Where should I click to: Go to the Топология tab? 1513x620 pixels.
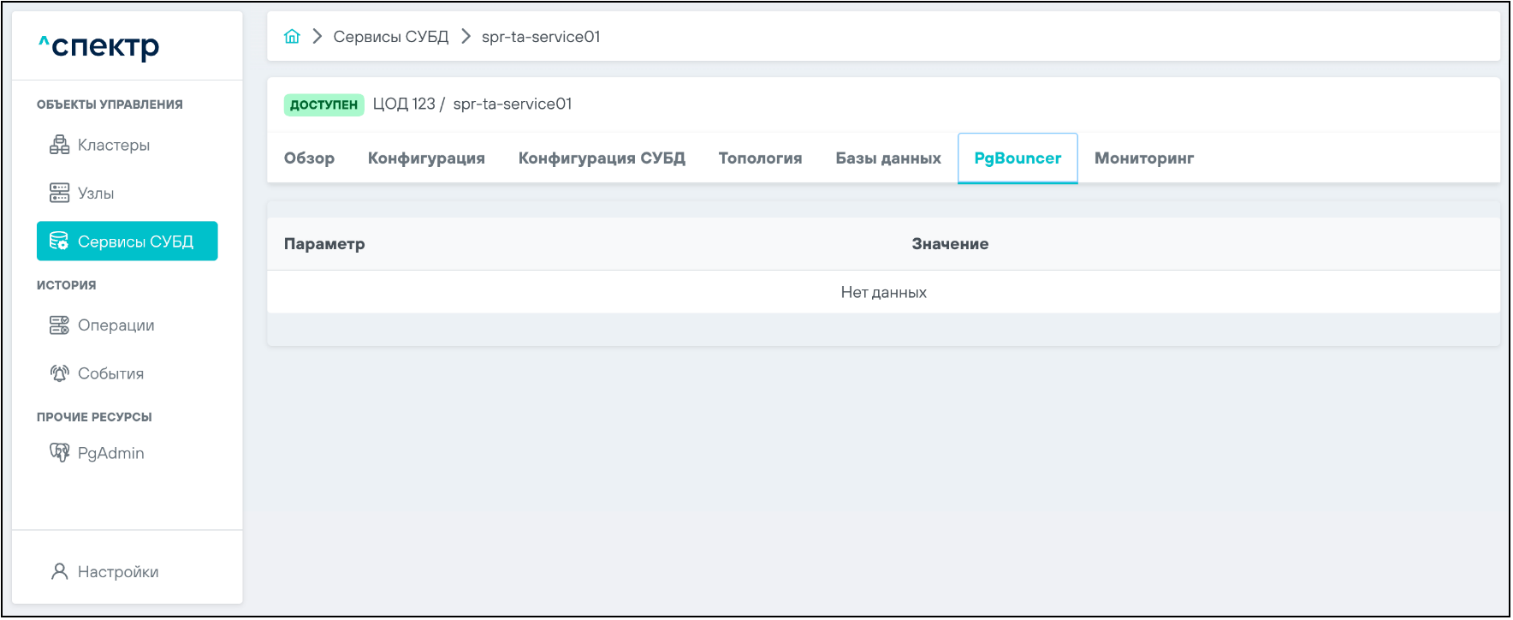pyautogui.click(x=760, y=158)
